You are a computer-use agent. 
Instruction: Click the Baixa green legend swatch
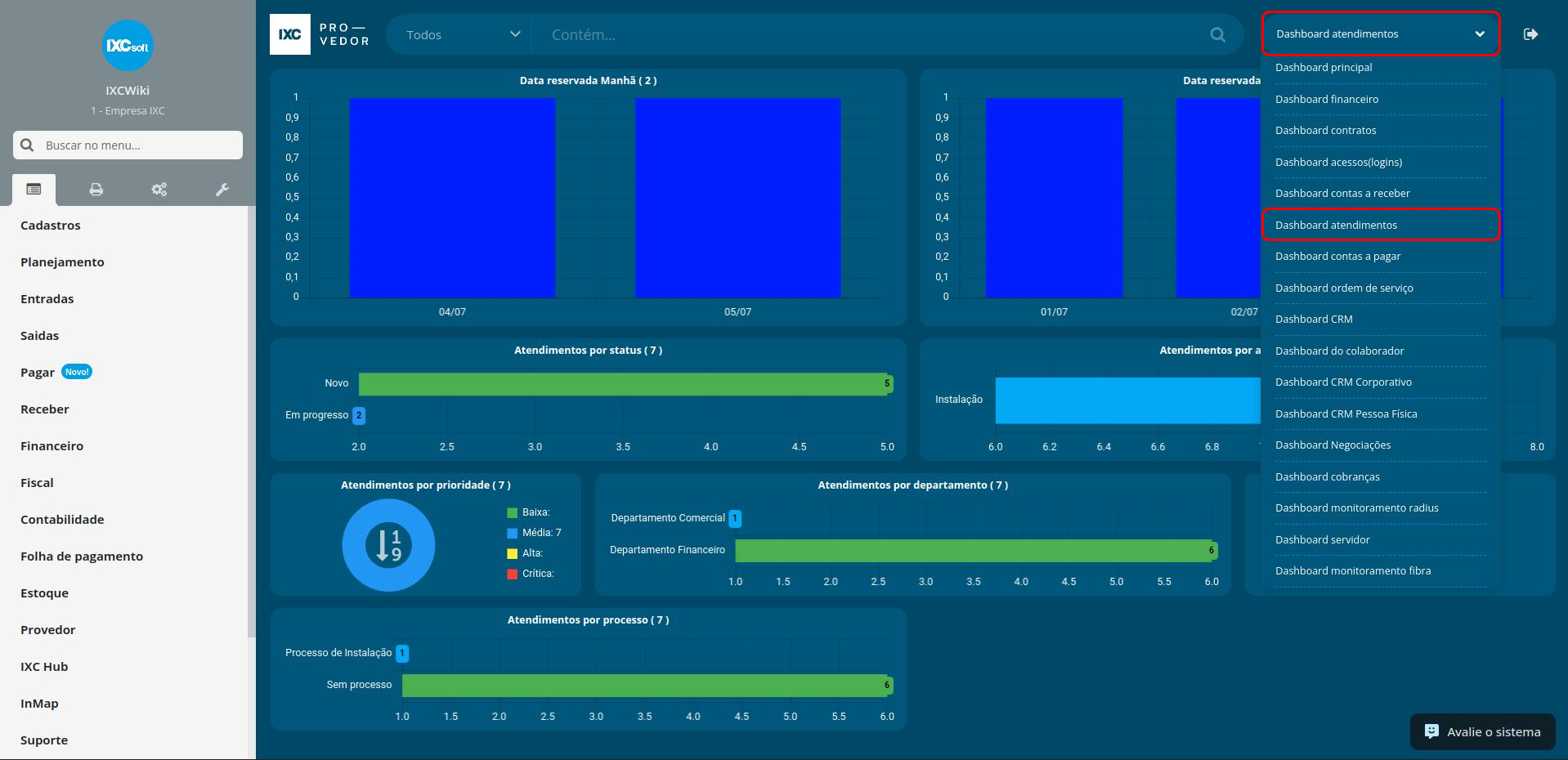pyautogui.click(x=513, y=513)
